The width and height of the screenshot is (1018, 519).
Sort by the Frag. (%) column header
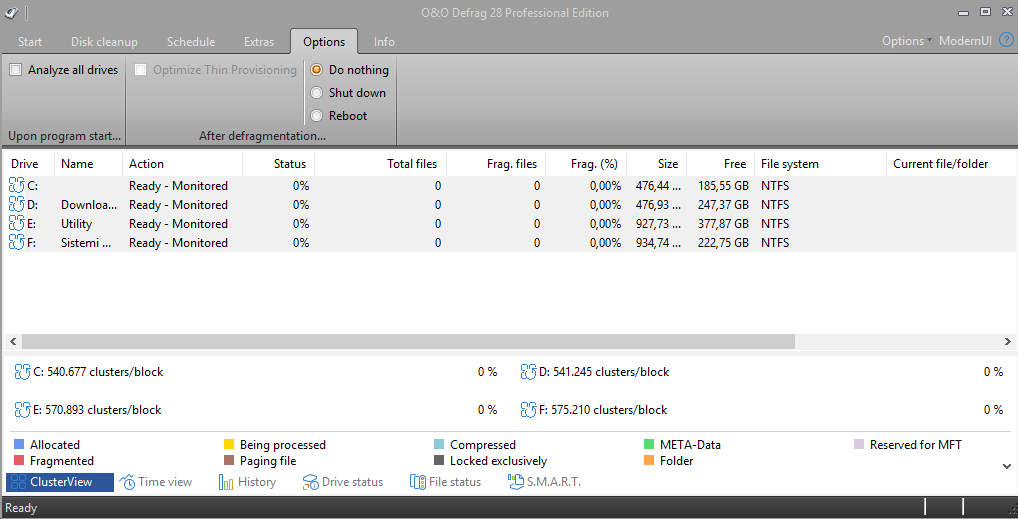[x=586, y=164]
